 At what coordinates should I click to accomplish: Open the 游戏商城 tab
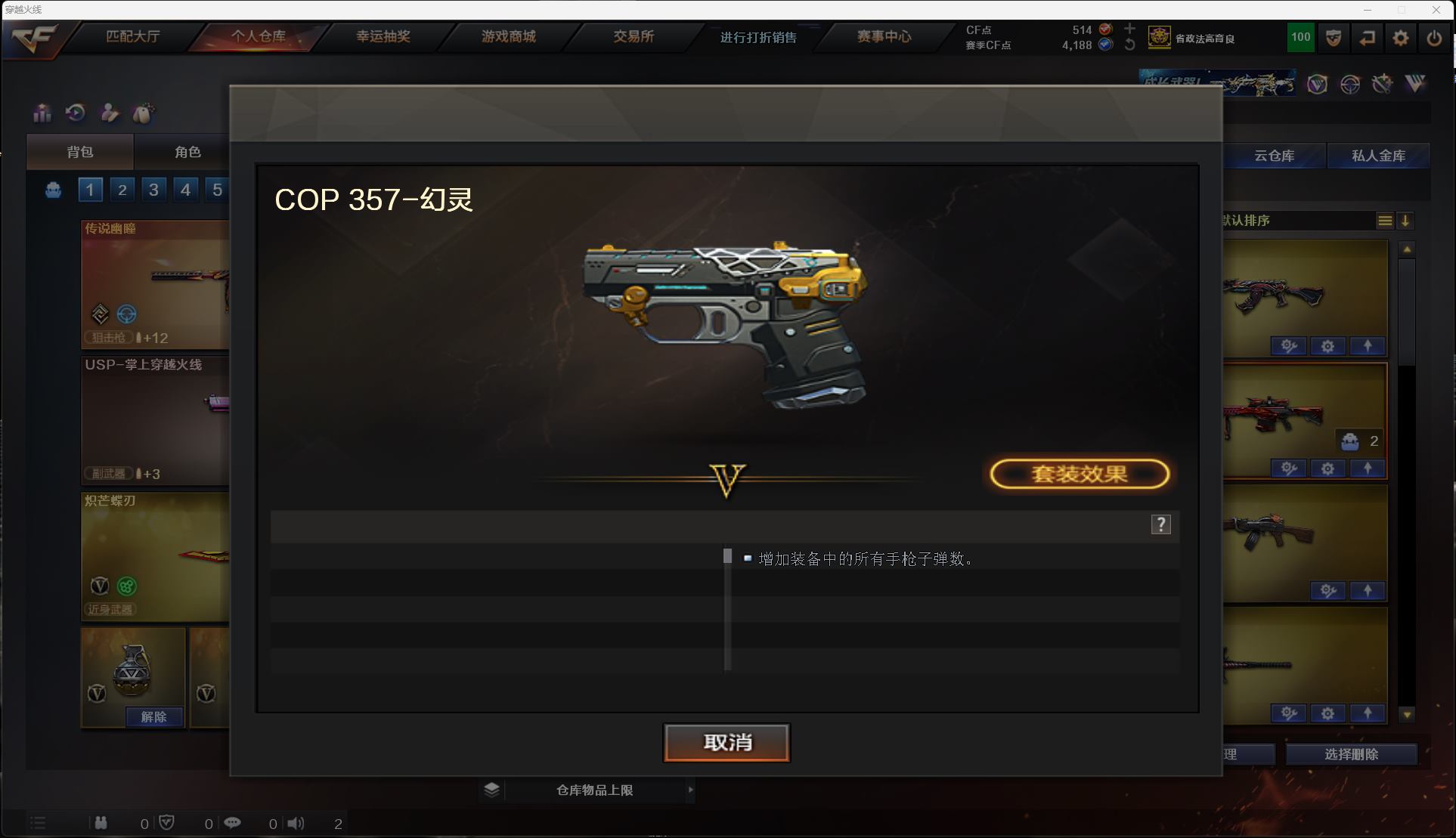(x=508, y=36)
